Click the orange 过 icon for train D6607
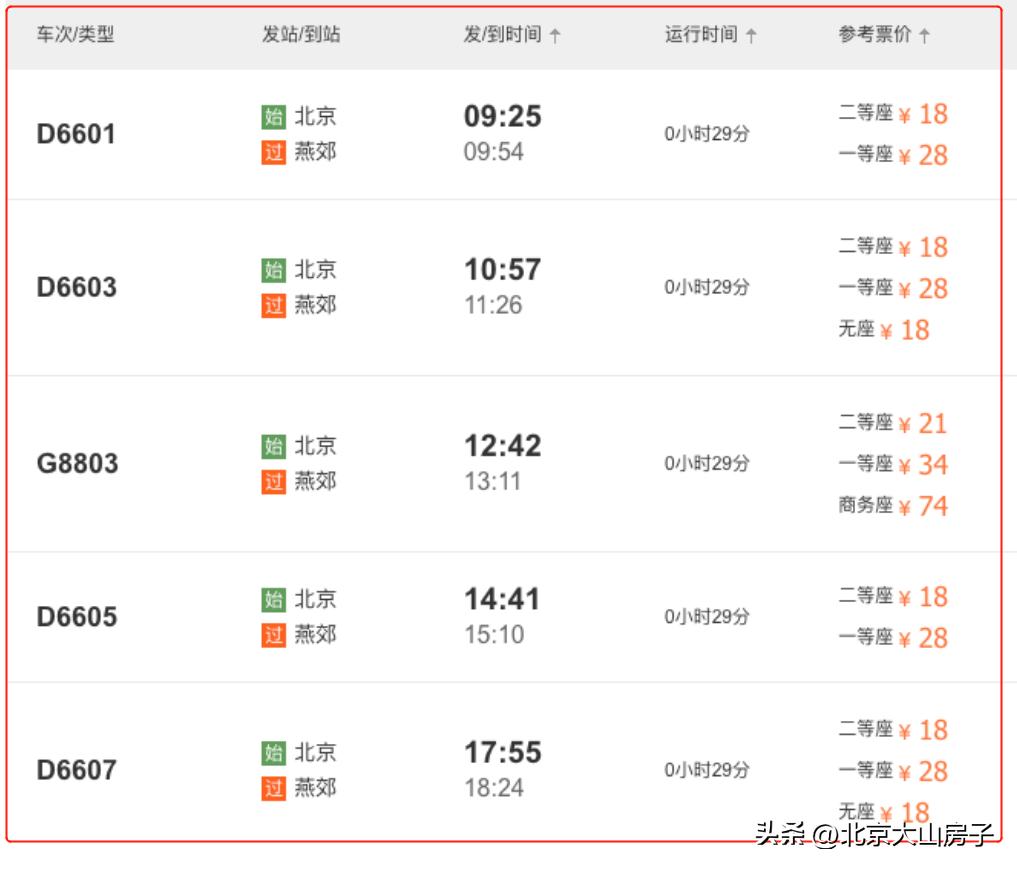The image size is (1017, 870). (273, 788)
